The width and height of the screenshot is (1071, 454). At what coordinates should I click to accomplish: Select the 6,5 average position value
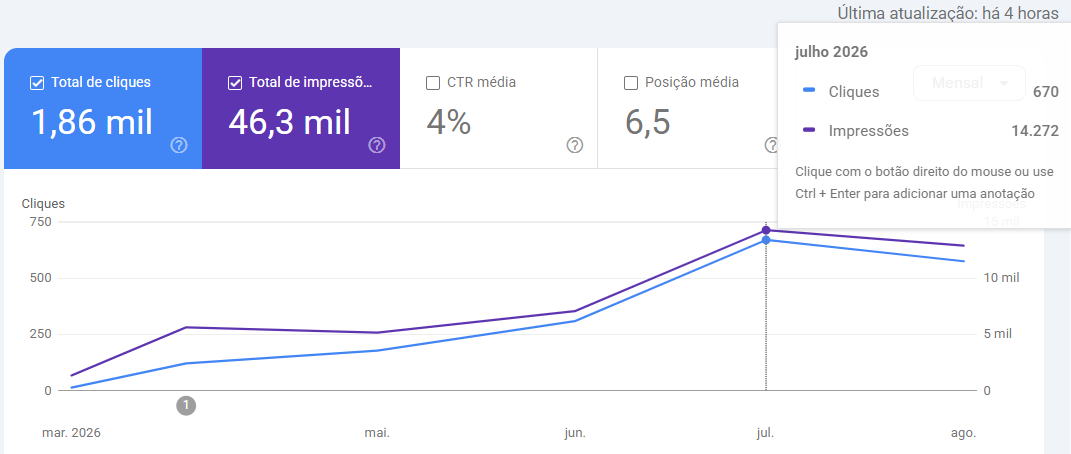pos(648,123)
